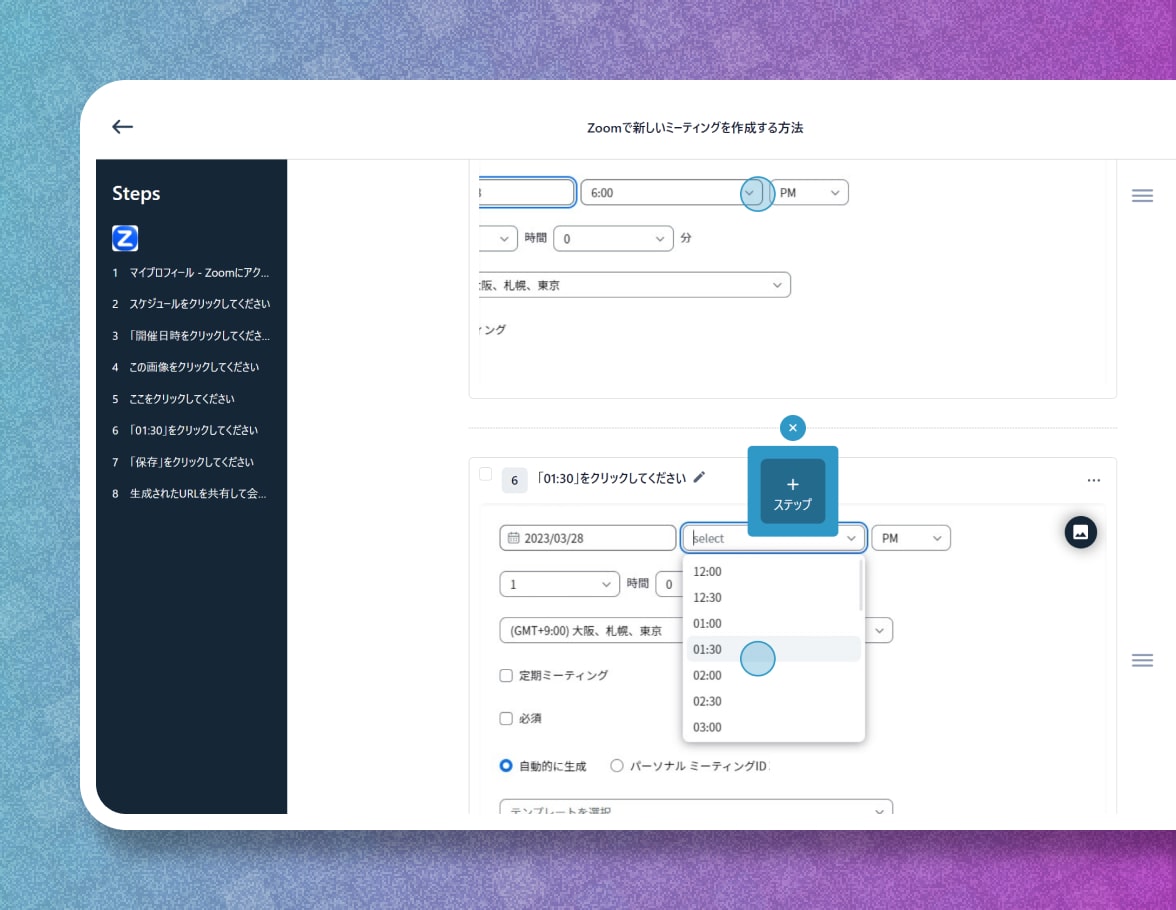This screenshot has width=1176, height=910.
Task: Expand the upper timezone dropdown 札幌、東京
Action: coord(634,285)
